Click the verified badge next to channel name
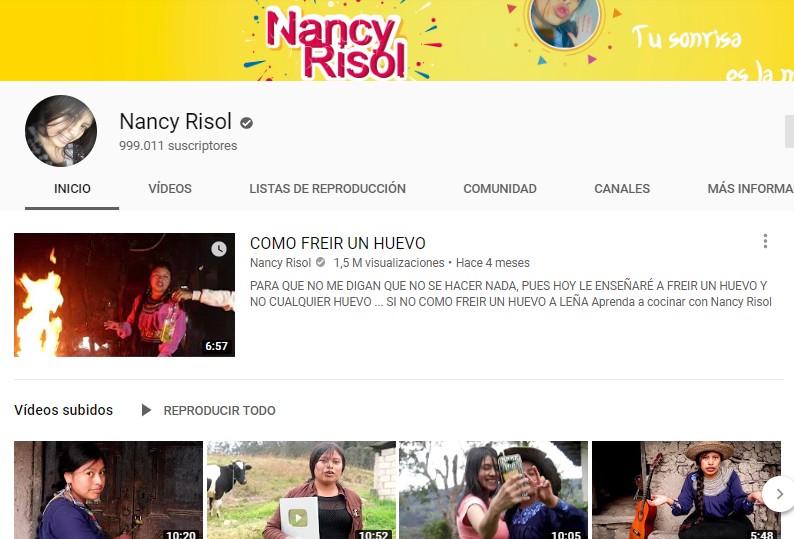 coord(247,123)
